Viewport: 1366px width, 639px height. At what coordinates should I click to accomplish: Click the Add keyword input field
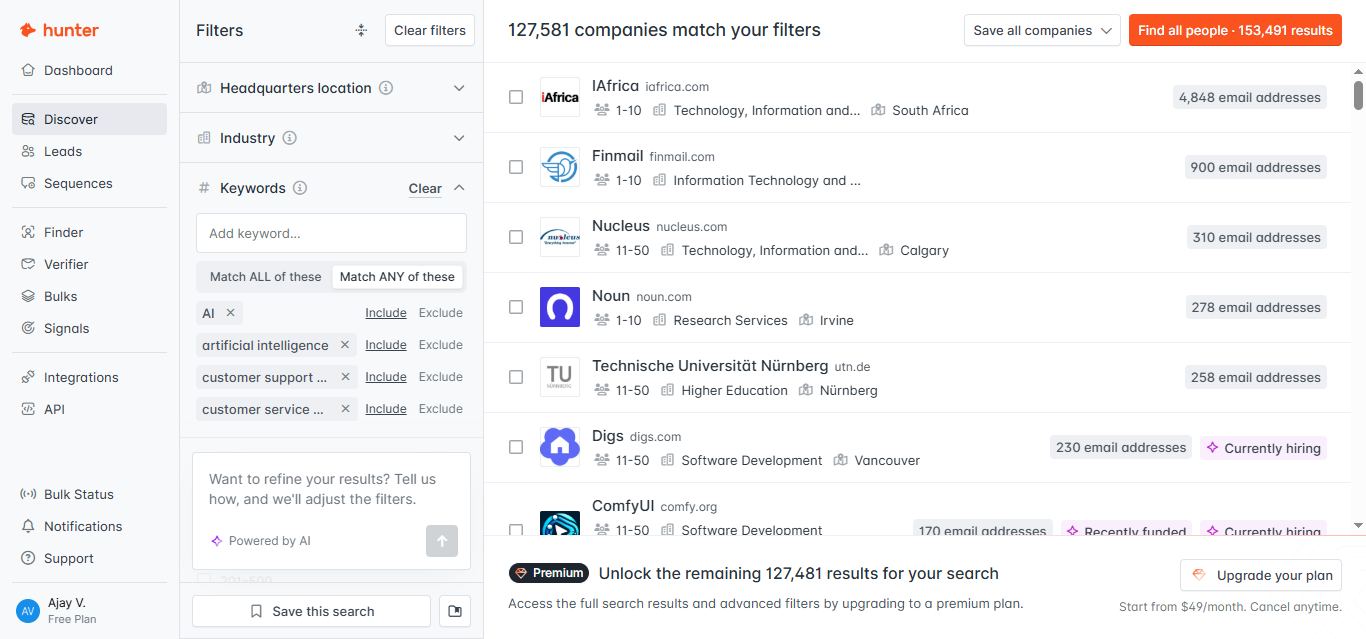click(x=331, y=233)
